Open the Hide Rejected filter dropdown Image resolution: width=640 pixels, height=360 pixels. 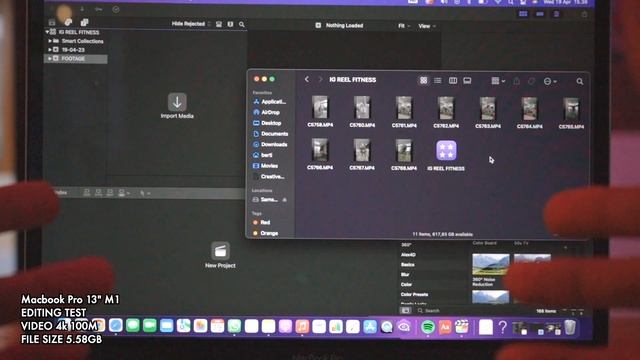click(x=191, y=24)
